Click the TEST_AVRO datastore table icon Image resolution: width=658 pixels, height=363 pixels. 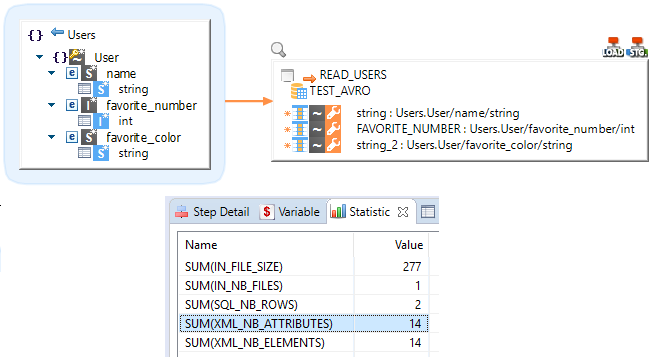point(299,91)
